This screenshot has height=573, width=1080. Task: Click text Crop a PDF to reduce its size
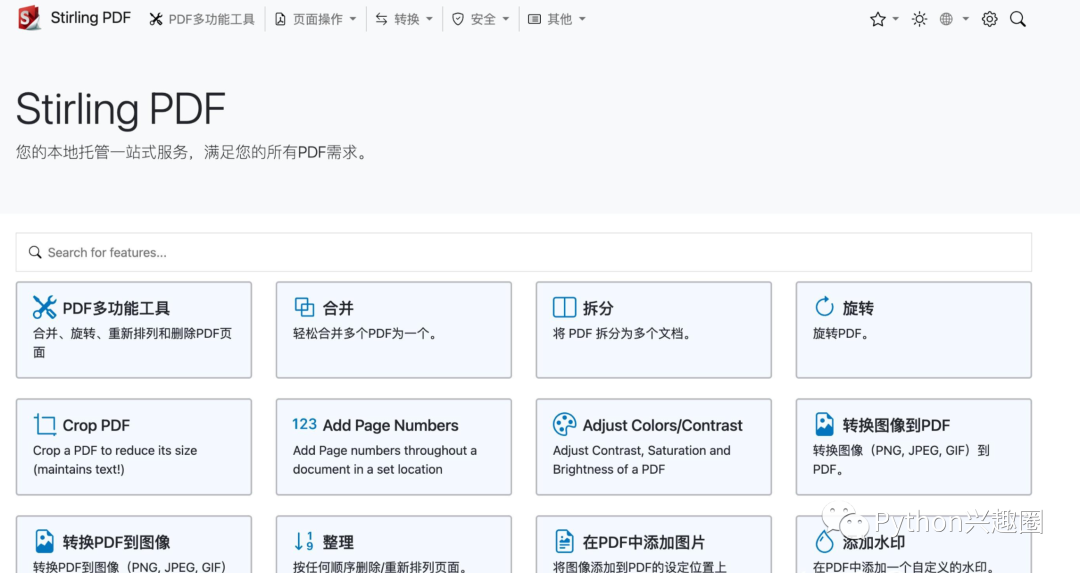[115, 450]
